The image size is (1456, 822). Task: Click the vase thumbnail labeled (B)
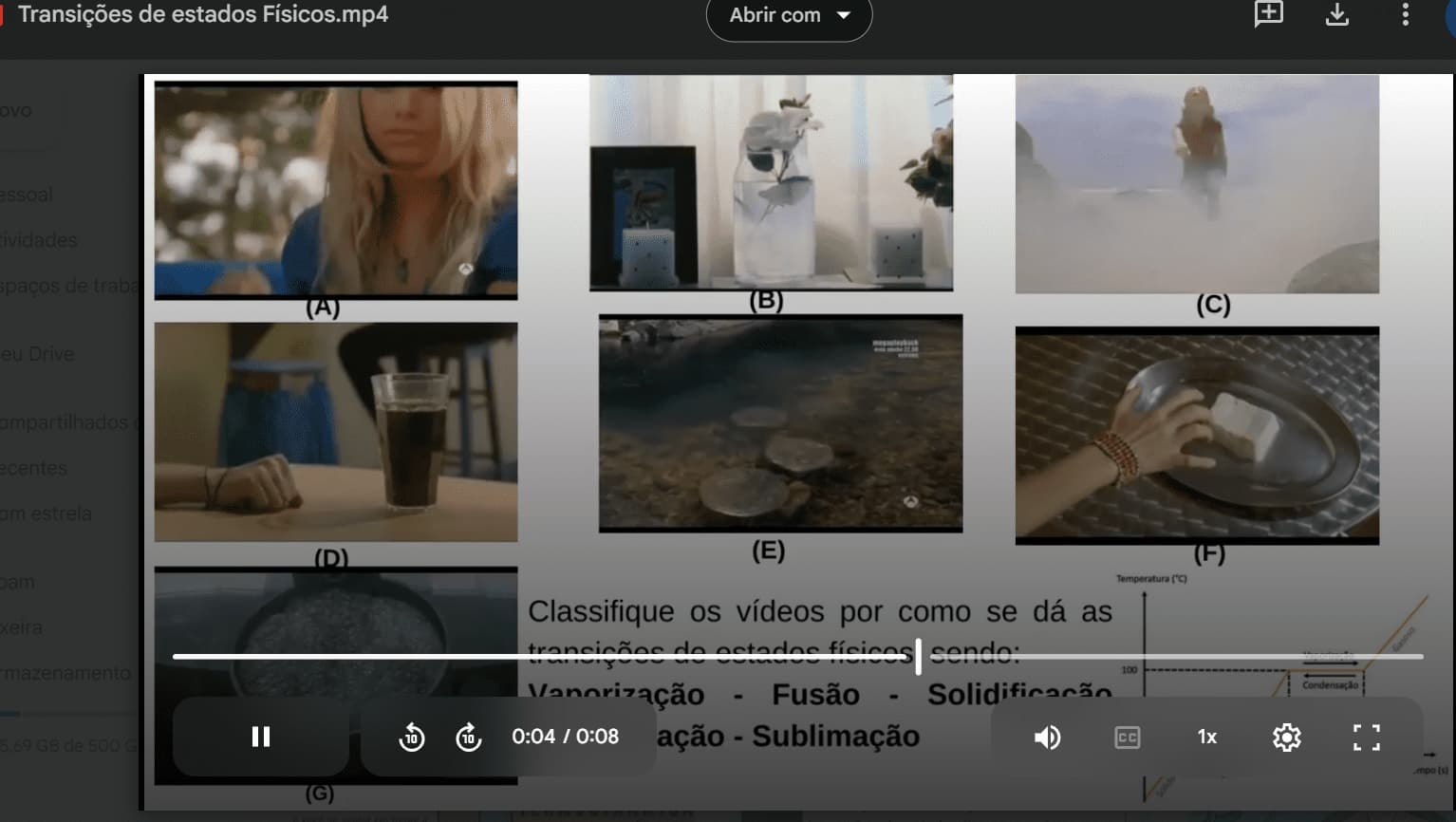(x=771, y=182)
